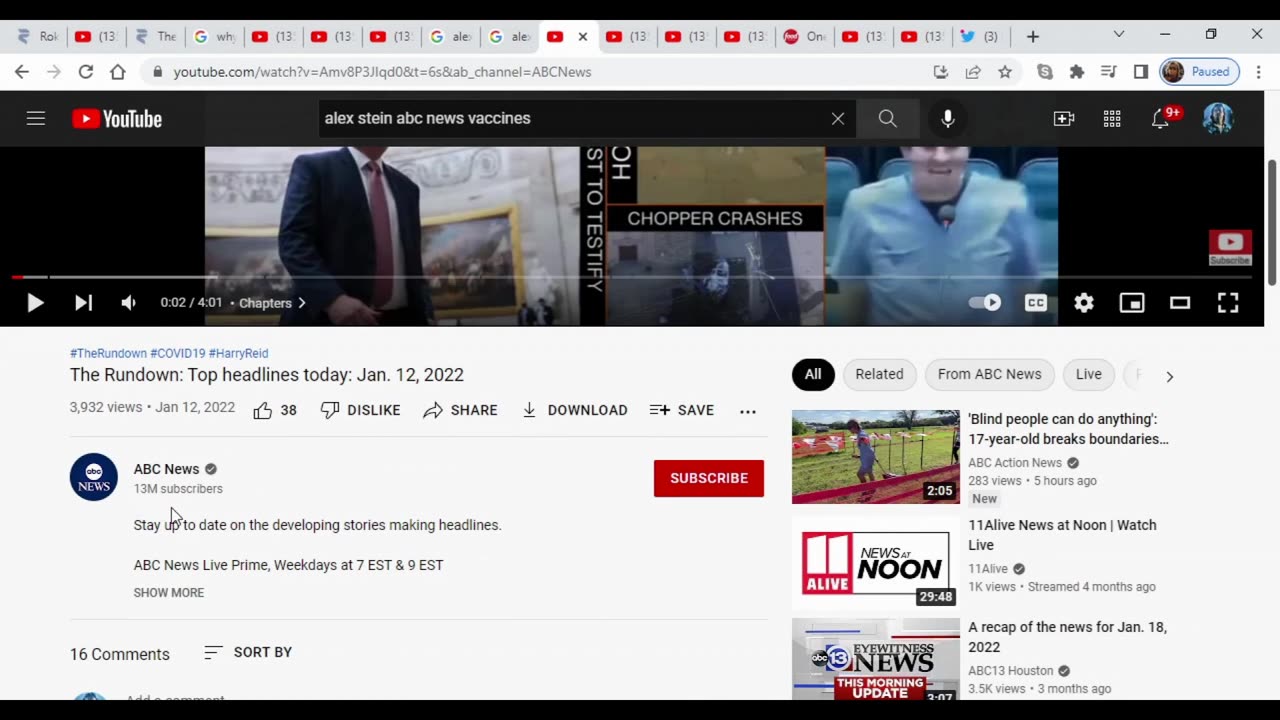Open the player settings gear
The width and height of the screenshot is (1280, 720).
(1084, 303)
